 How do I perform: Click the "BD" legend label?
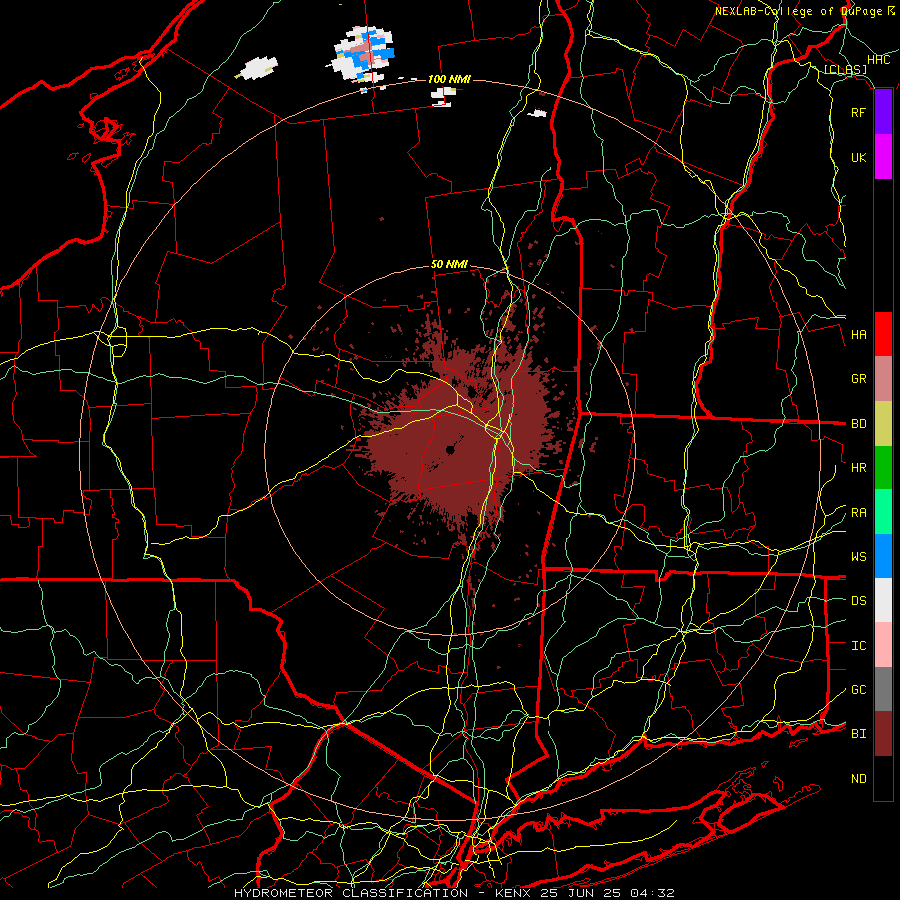(x=858, y=424)
